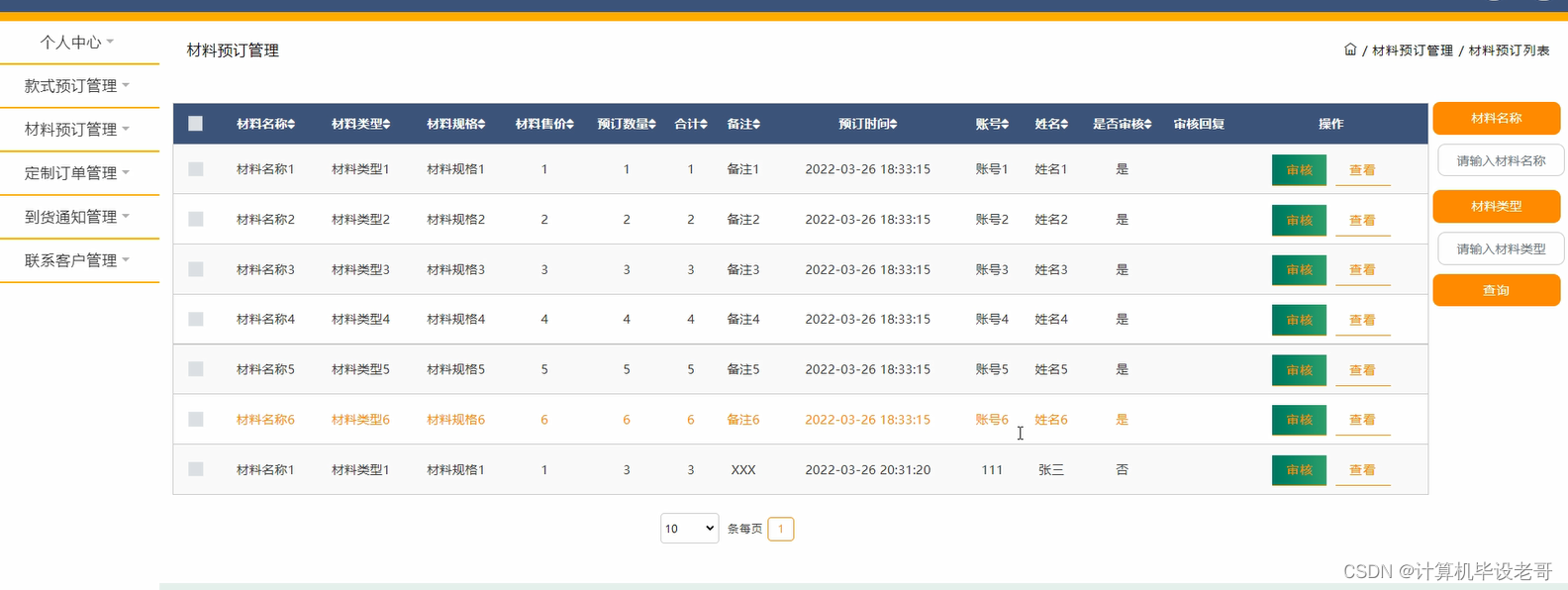Sort by 材料名称 column arrows
Screen dimensions: 1568x590
click(292, 125)
